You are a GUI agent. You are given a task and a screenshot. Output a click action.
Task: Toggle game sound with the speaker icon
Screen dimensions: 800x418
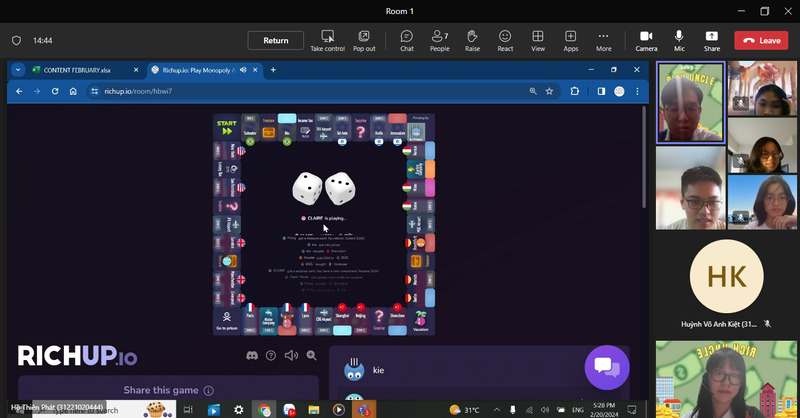coord(291,355)
